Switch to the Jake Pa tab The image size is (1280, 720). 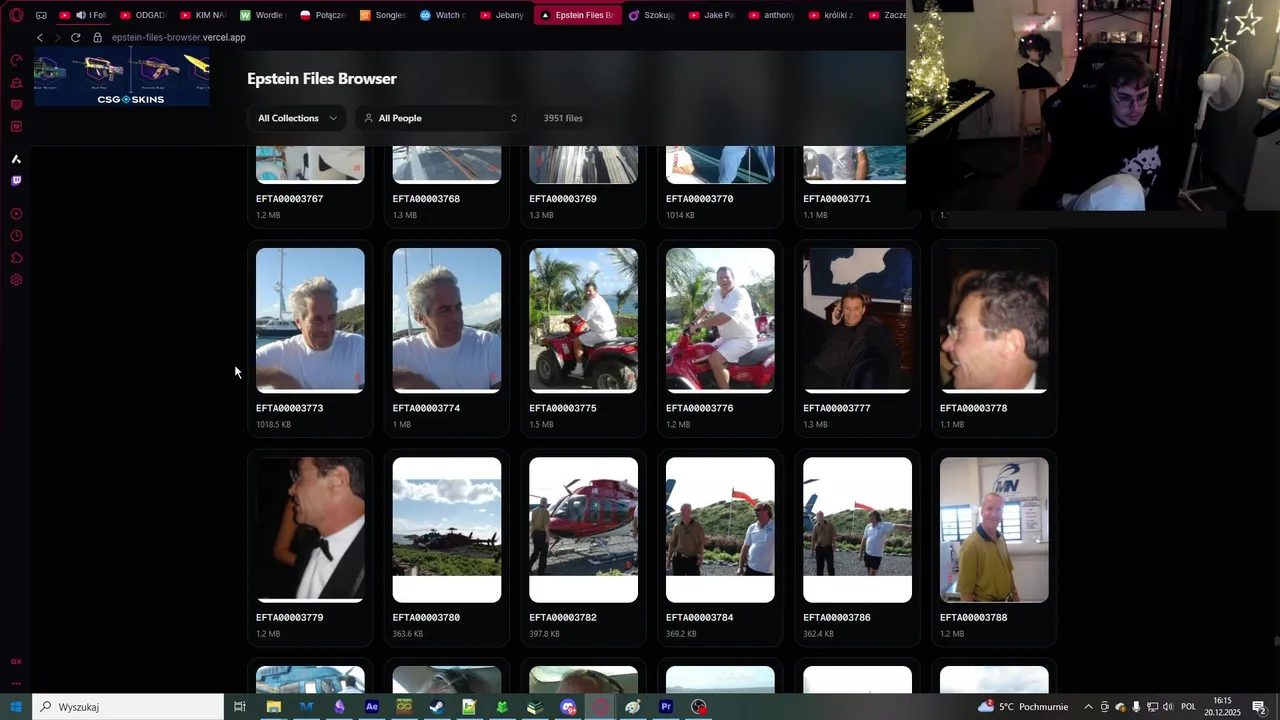712,15
